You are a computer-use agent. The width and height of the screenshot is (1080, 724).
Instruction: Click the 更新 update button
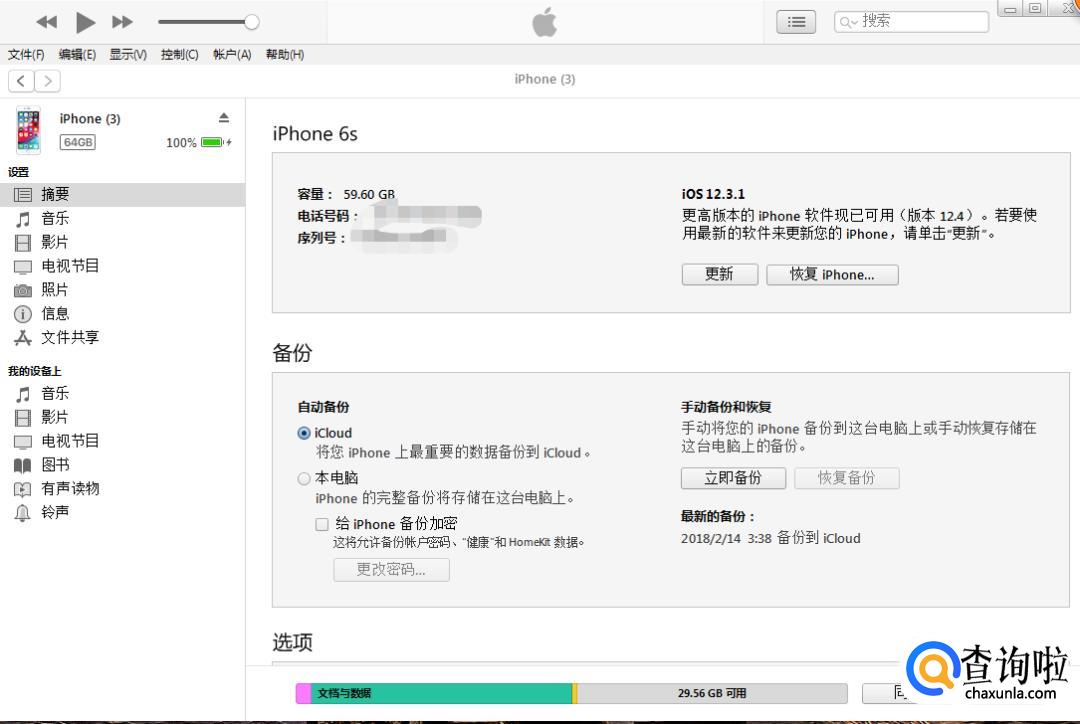(x=720, y=274)
